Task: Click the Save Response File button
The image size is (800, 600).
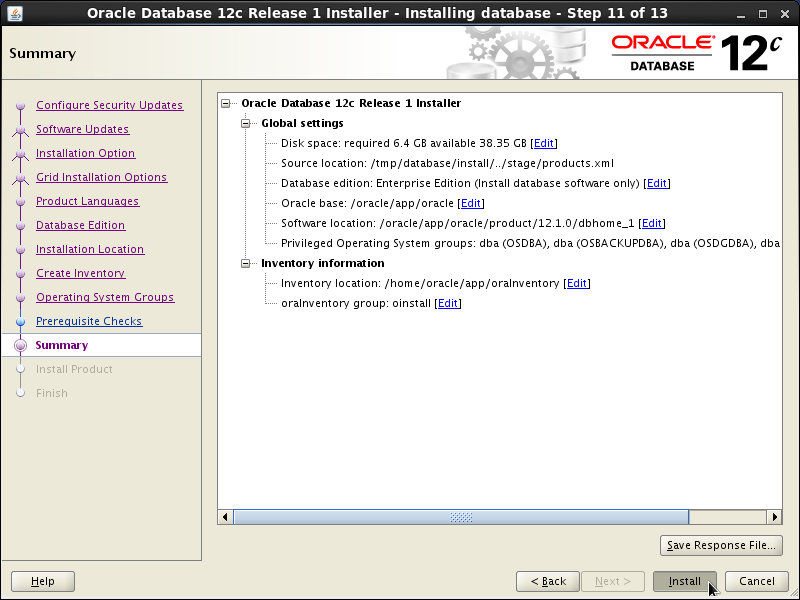Action: tap(721, 545)
